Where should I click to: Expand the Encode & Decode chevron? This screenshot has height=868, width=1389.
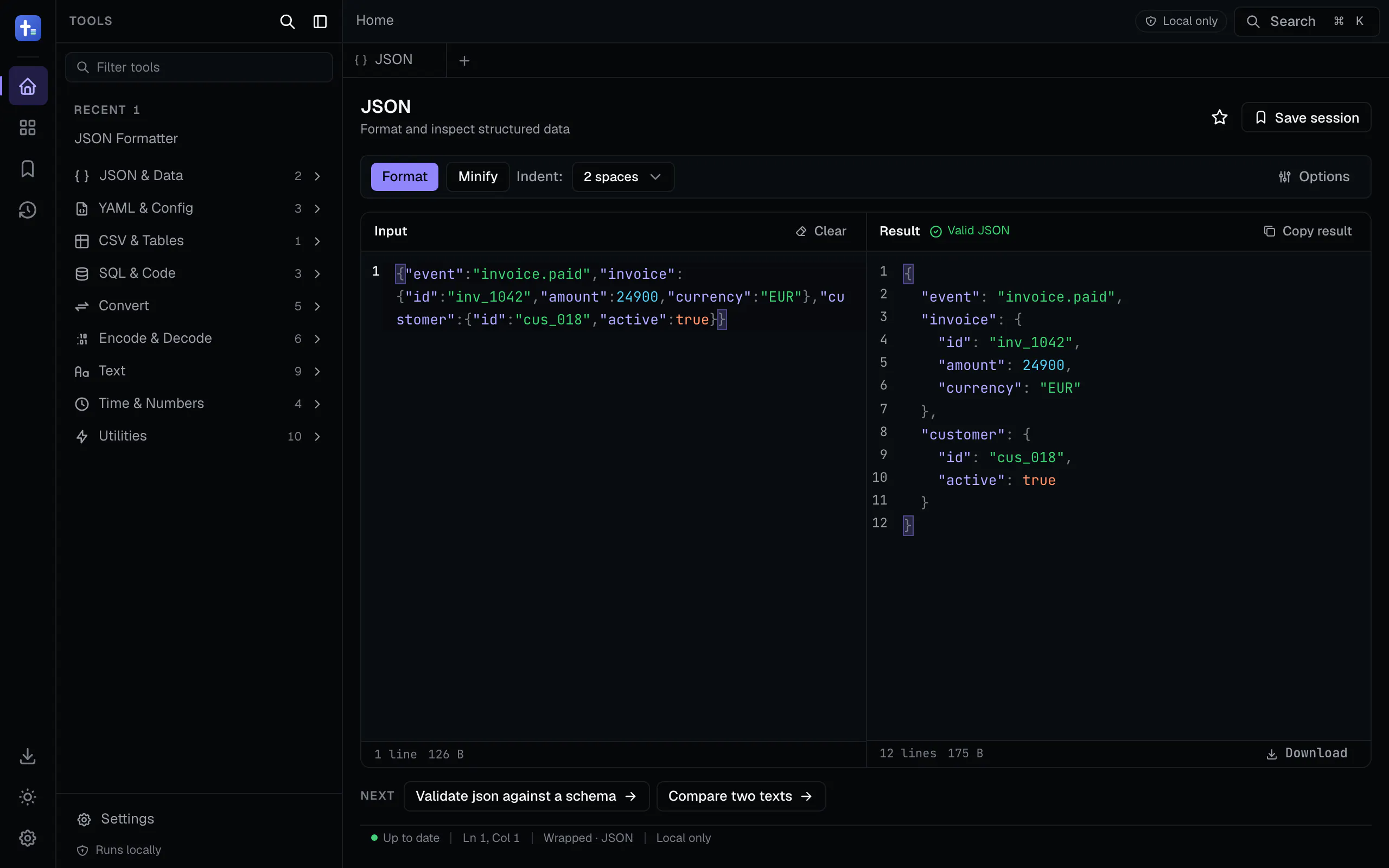click(317, 339)
